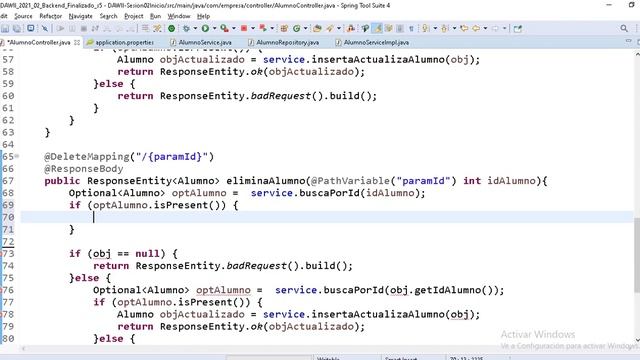Click the Open Type toolbar icon
Screen dimensions: 640x360
[317, 29]
